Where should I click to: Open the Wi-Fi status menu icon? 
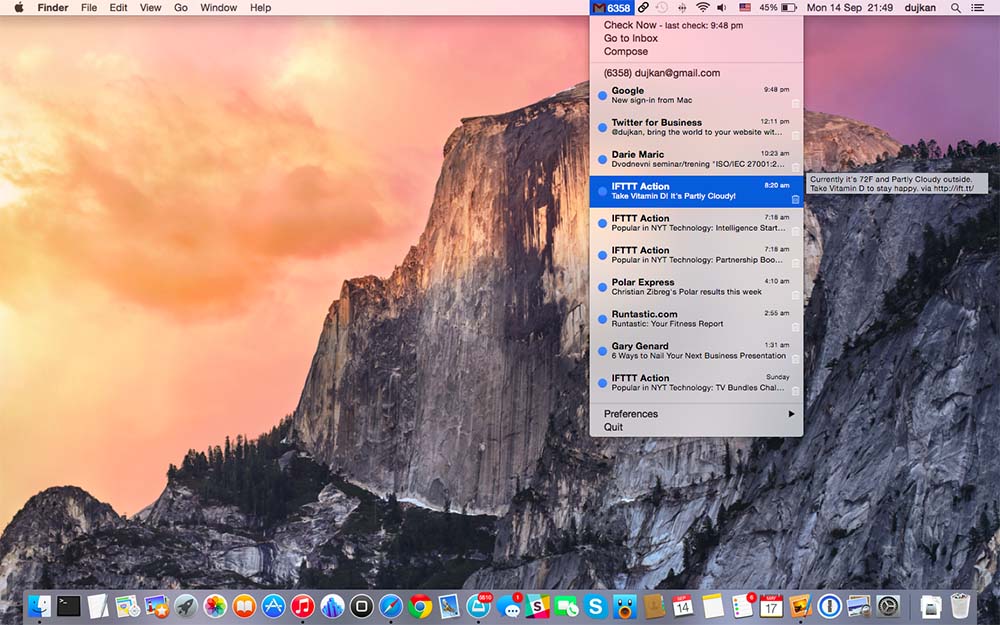pos(702,8)
